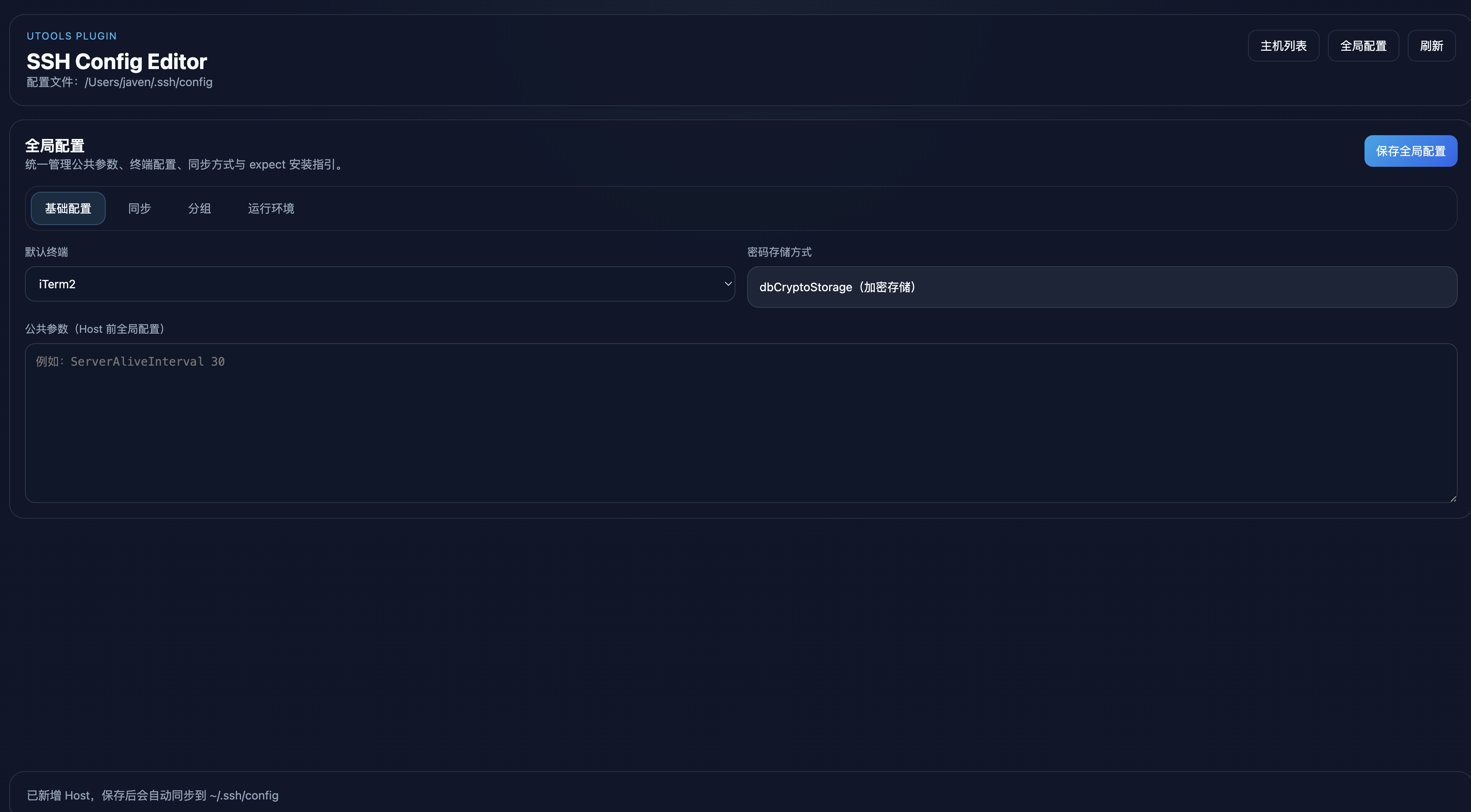The image size is (1471, 812).
Task: Click the SSH Config Editor title
Action: pyautogui.click(x=116, y=62)
